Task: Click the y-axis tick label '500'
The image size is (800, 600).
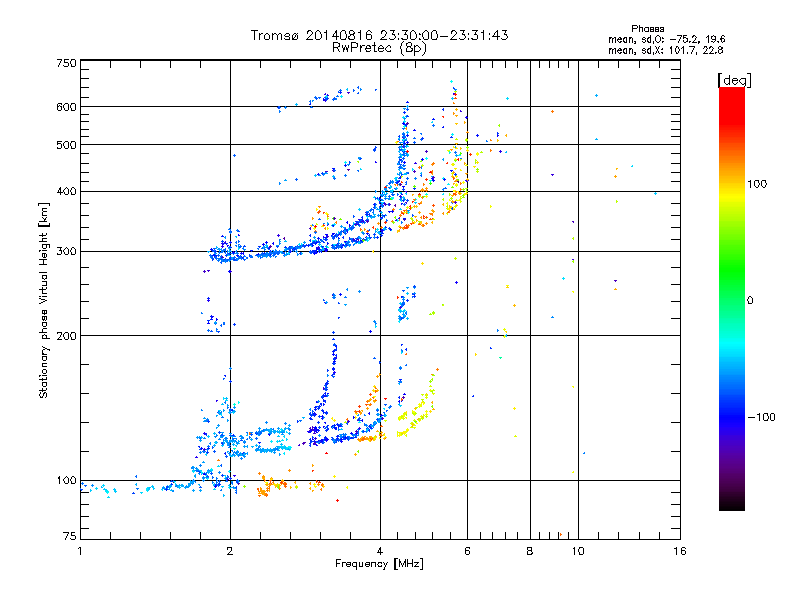Action: point(66,145)
